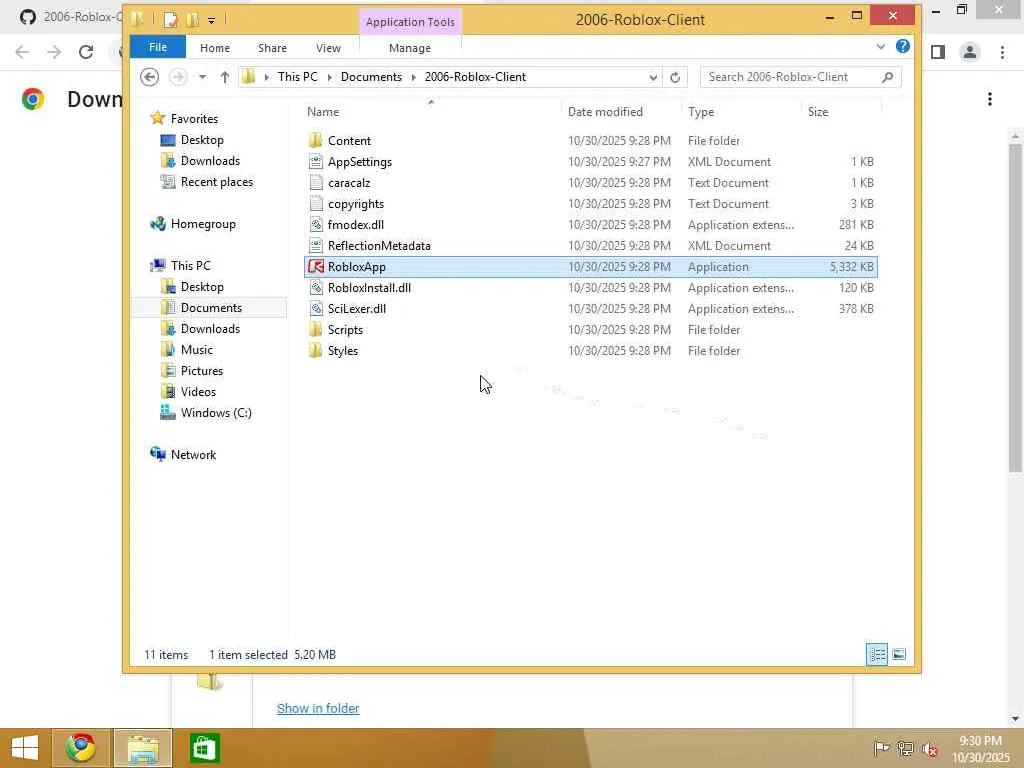Click Show in folder link in Chrome
1024x768 pixels.
tap(318, 709)
